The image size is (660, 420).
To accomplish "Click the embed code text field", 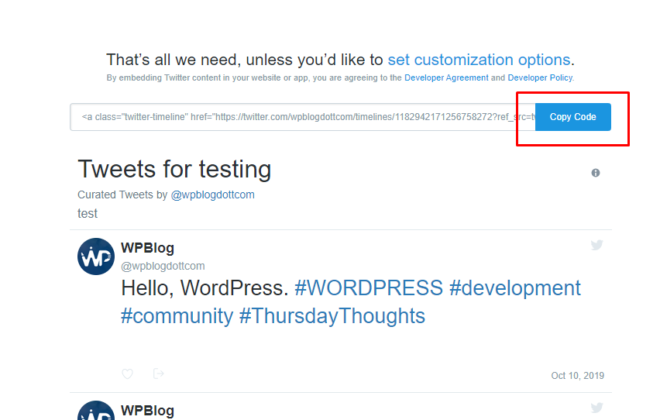I will [303, 117].
